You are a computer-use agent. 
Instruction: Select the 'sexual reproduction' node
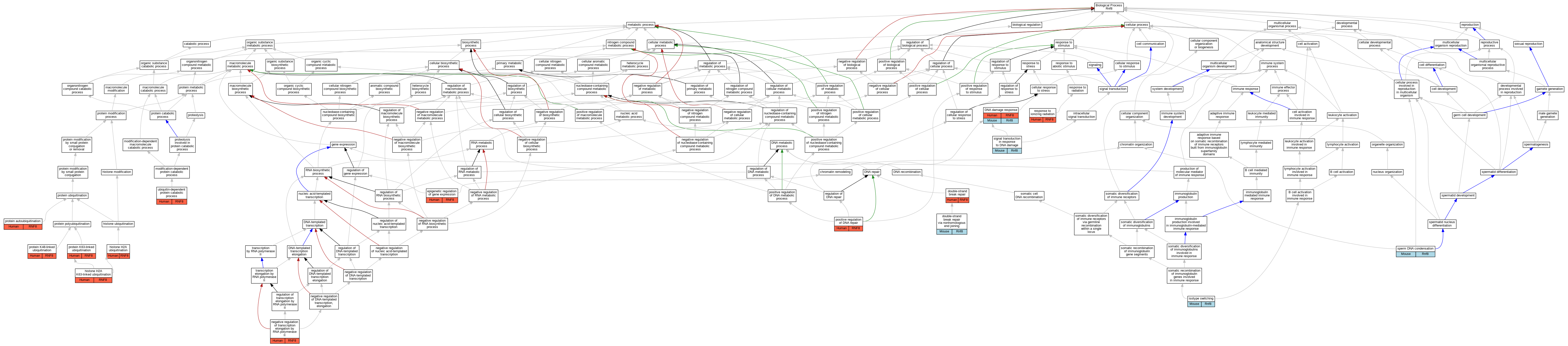pos(1529,44)
